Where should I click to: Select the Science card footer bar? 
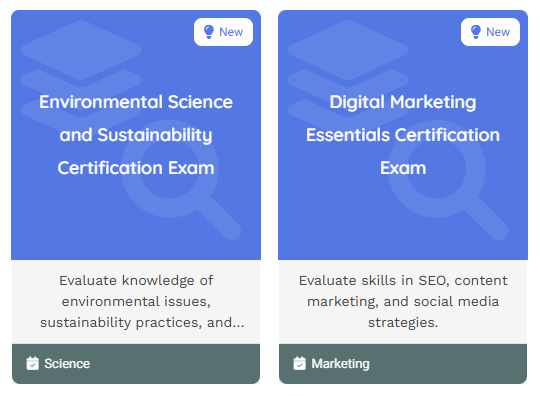pos(136,364)
